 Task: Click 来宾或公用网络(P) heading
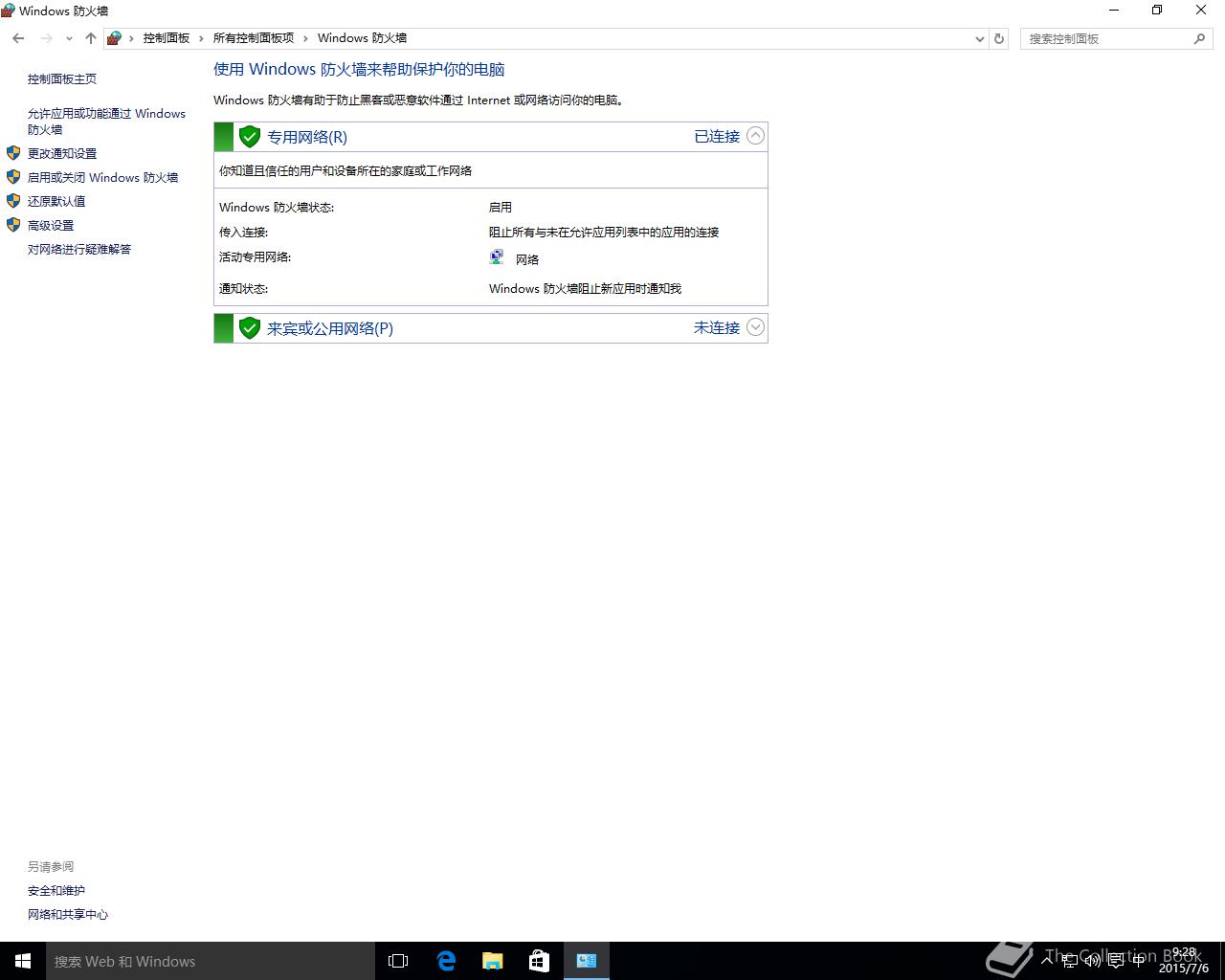click(330, 328)
